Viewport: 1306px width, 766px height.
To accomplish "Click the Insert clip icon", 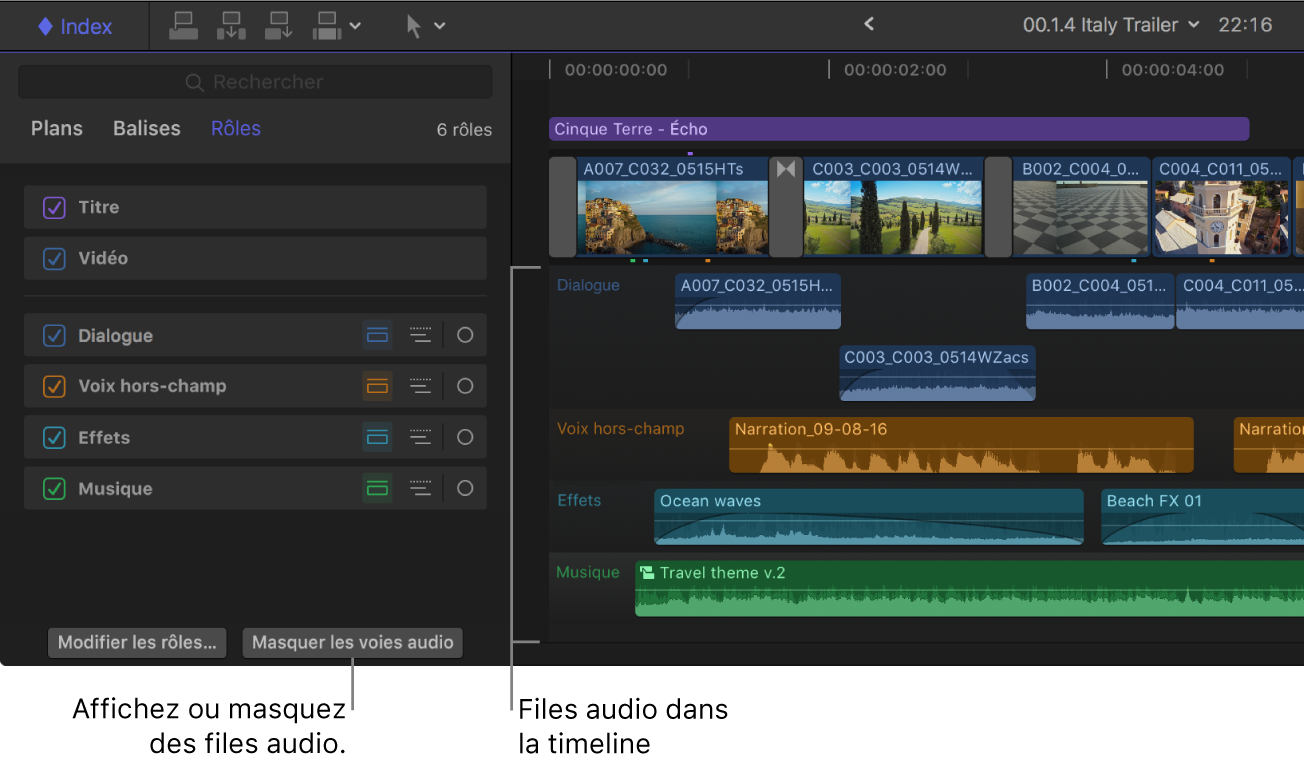I will tap(231, 25).
